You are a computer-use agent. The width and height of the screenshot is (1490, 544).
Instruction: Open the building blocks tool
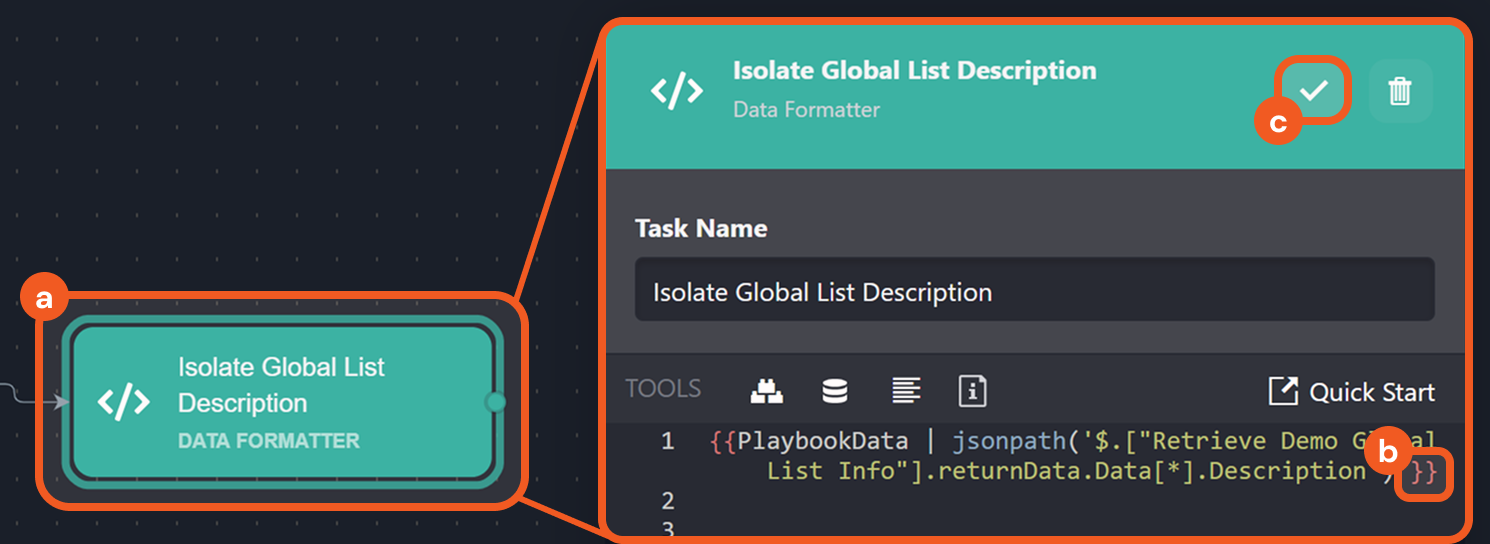[x=767, y=391]
